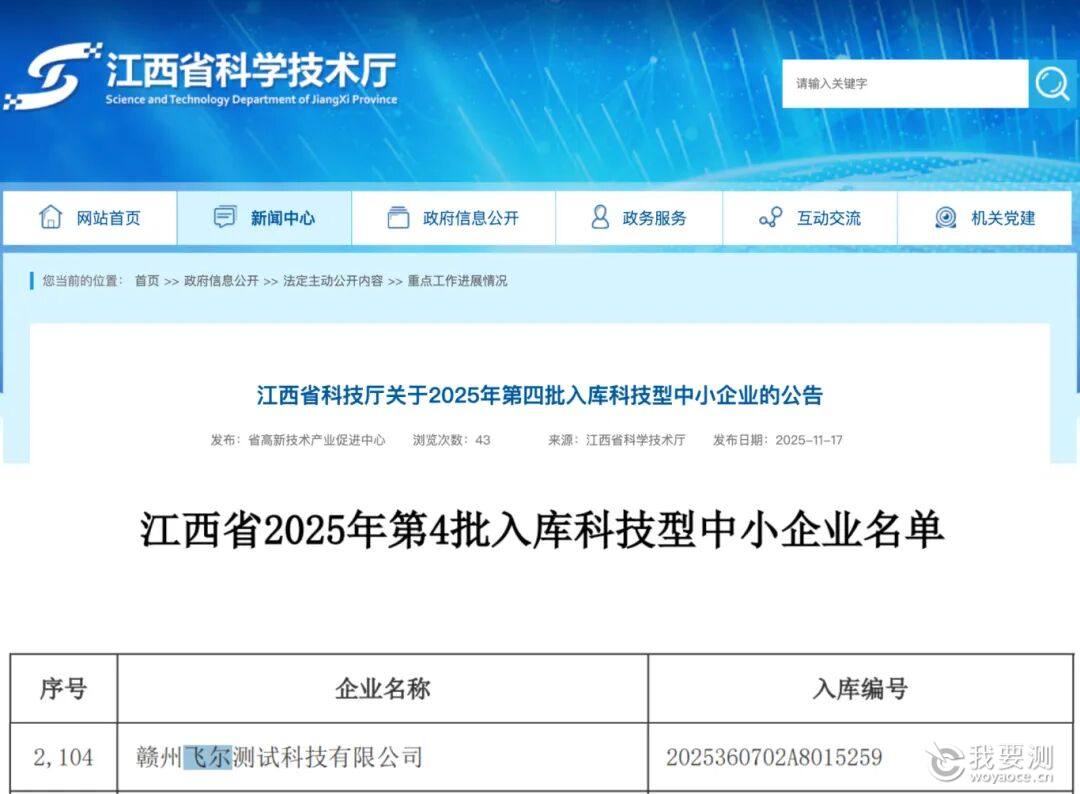Open the 机关党建 menu
1080x794 pixels.
tap(985, 218)
